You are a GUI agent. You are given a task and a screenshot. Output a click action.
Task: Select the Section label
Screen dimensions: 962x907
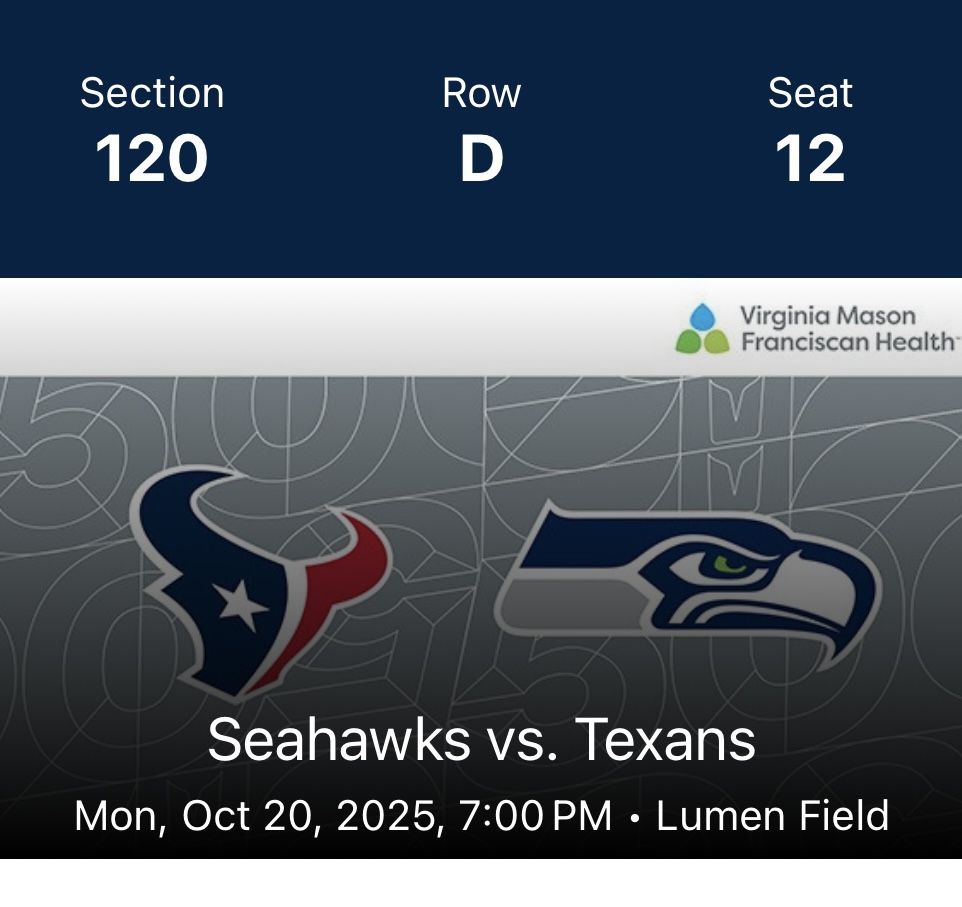[152, 93]
